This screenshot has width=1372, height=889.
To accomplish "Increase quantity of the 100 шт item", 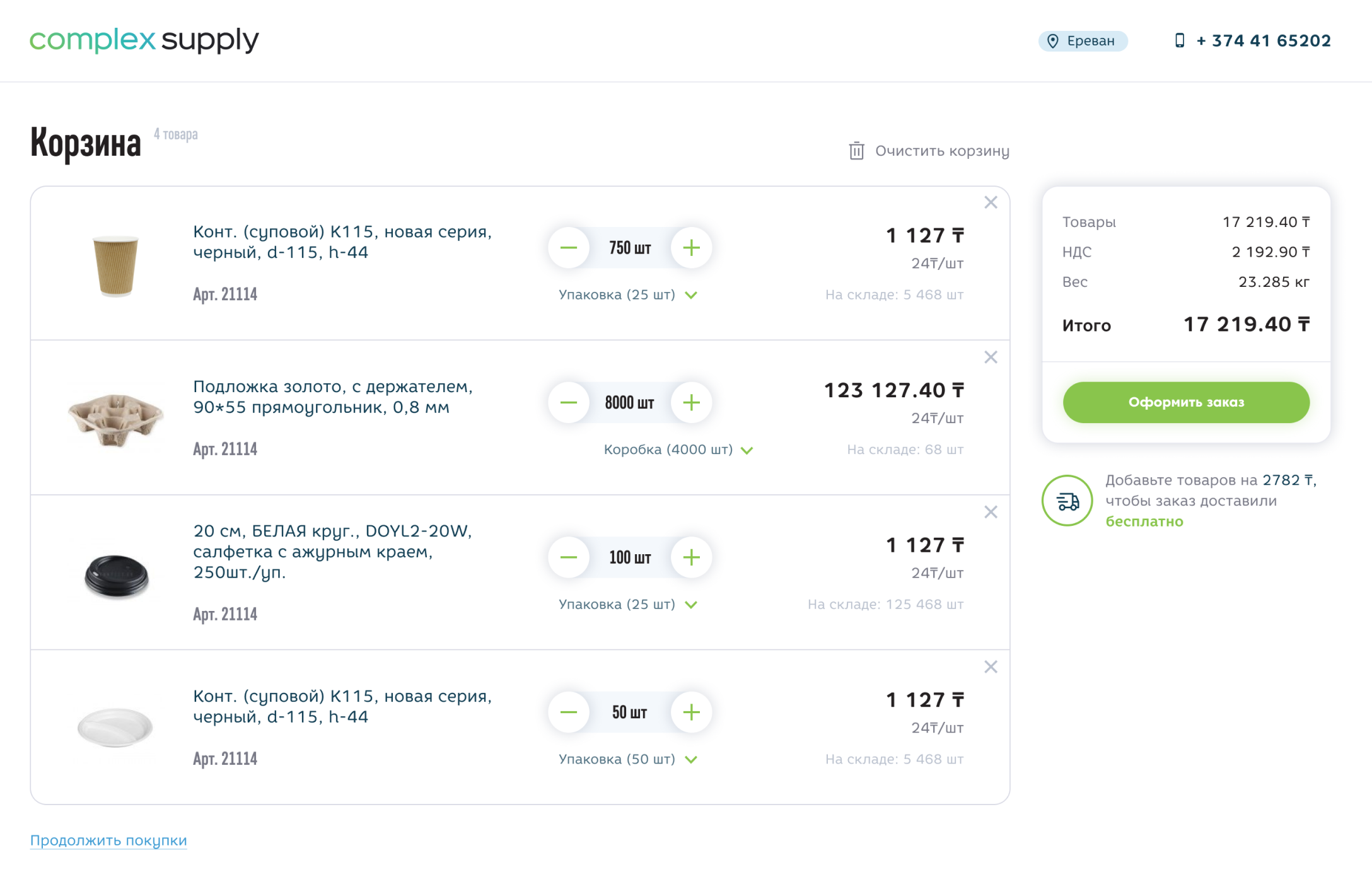I will (x=692, y=557).
